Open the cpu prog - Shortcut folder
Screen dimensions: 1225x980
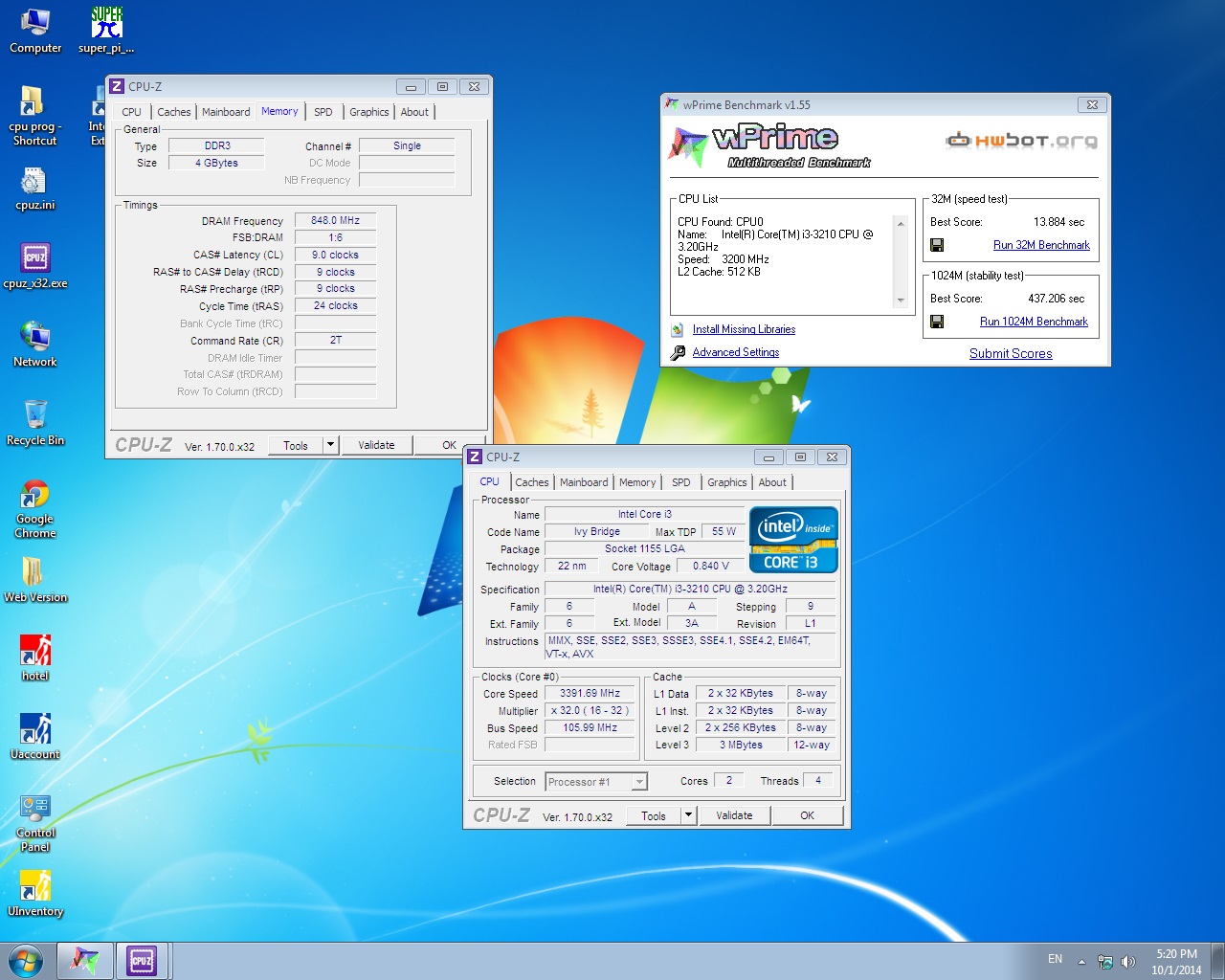pos(34,116)
